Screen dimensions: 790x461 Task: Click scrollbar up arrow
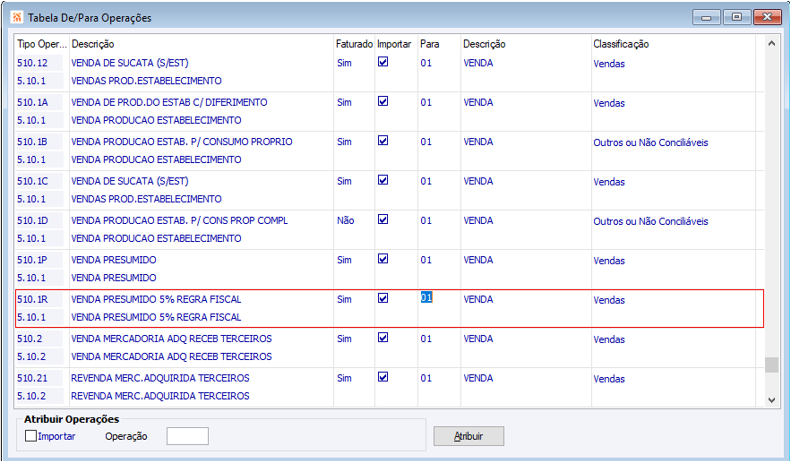[x=771, y=44]
